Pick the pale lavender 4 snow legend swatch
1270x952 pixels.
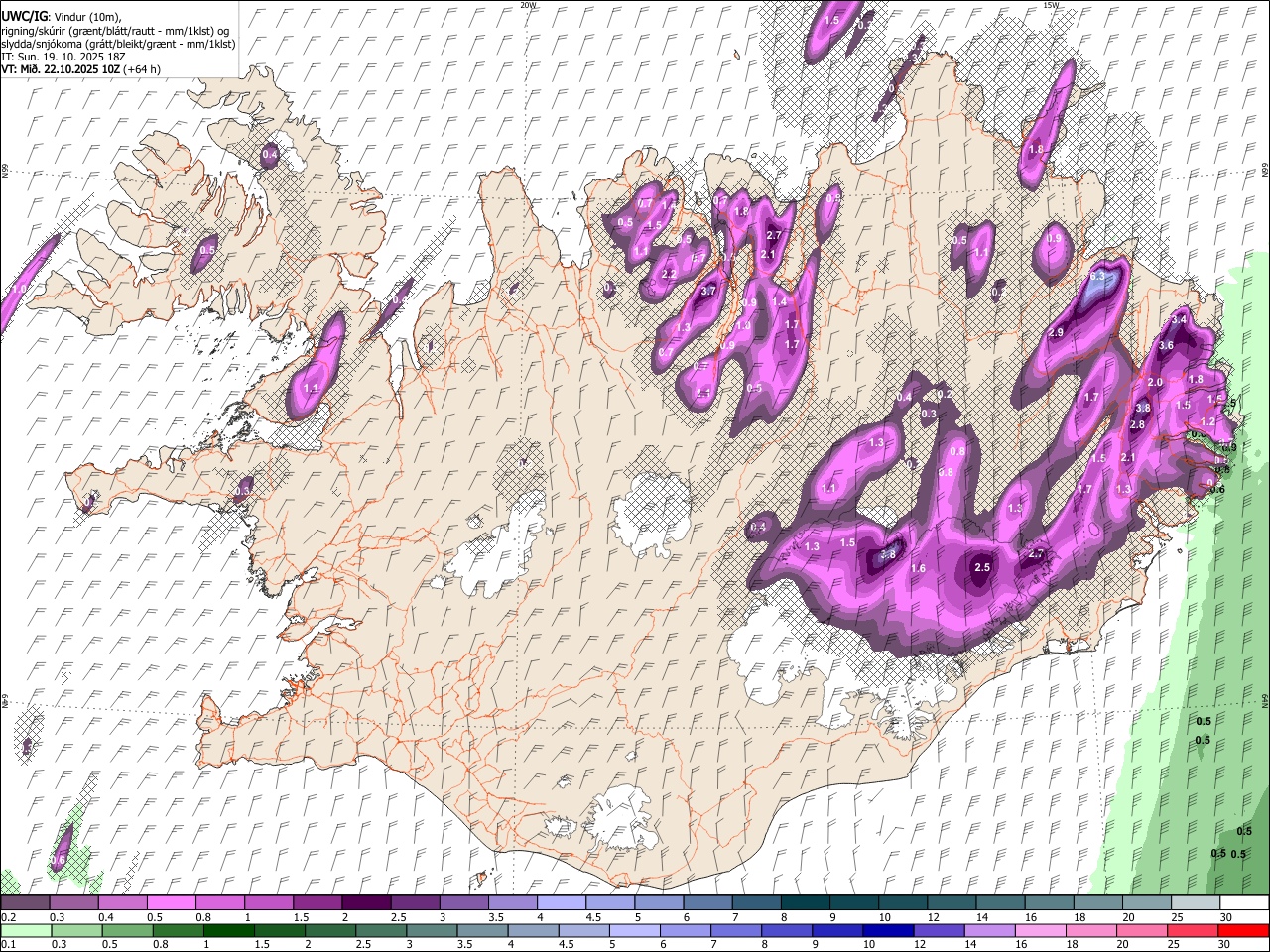coord(560,902)
